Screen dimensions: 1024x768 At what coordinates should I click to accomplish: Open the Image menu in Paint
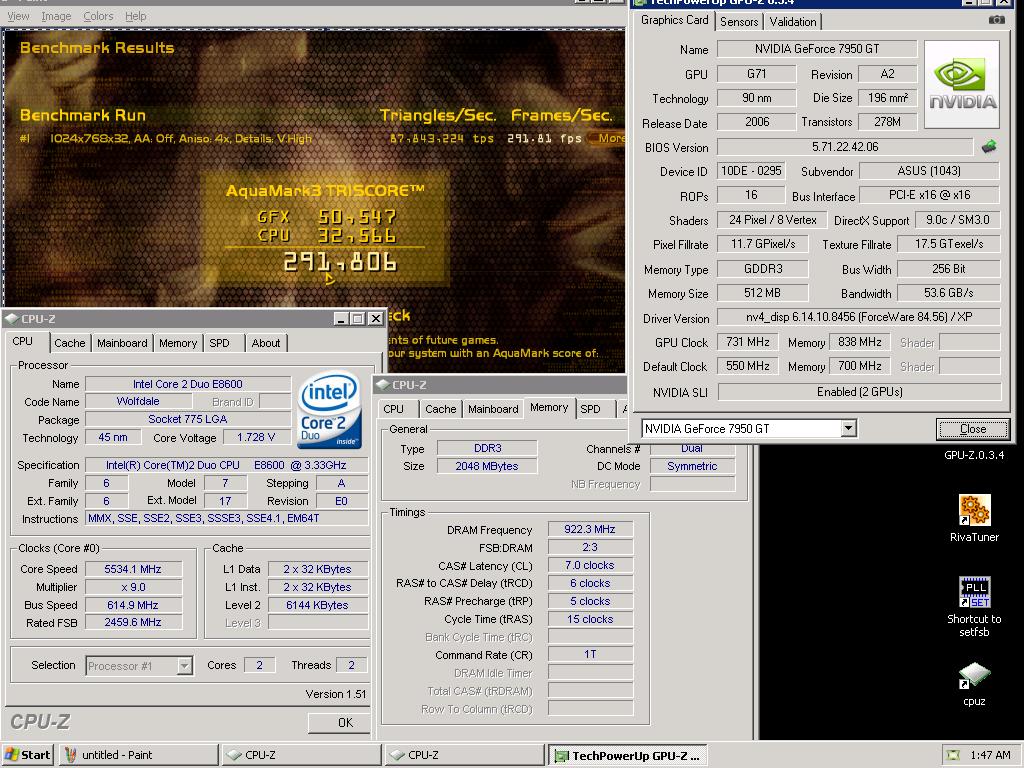[x=56, y=16]
